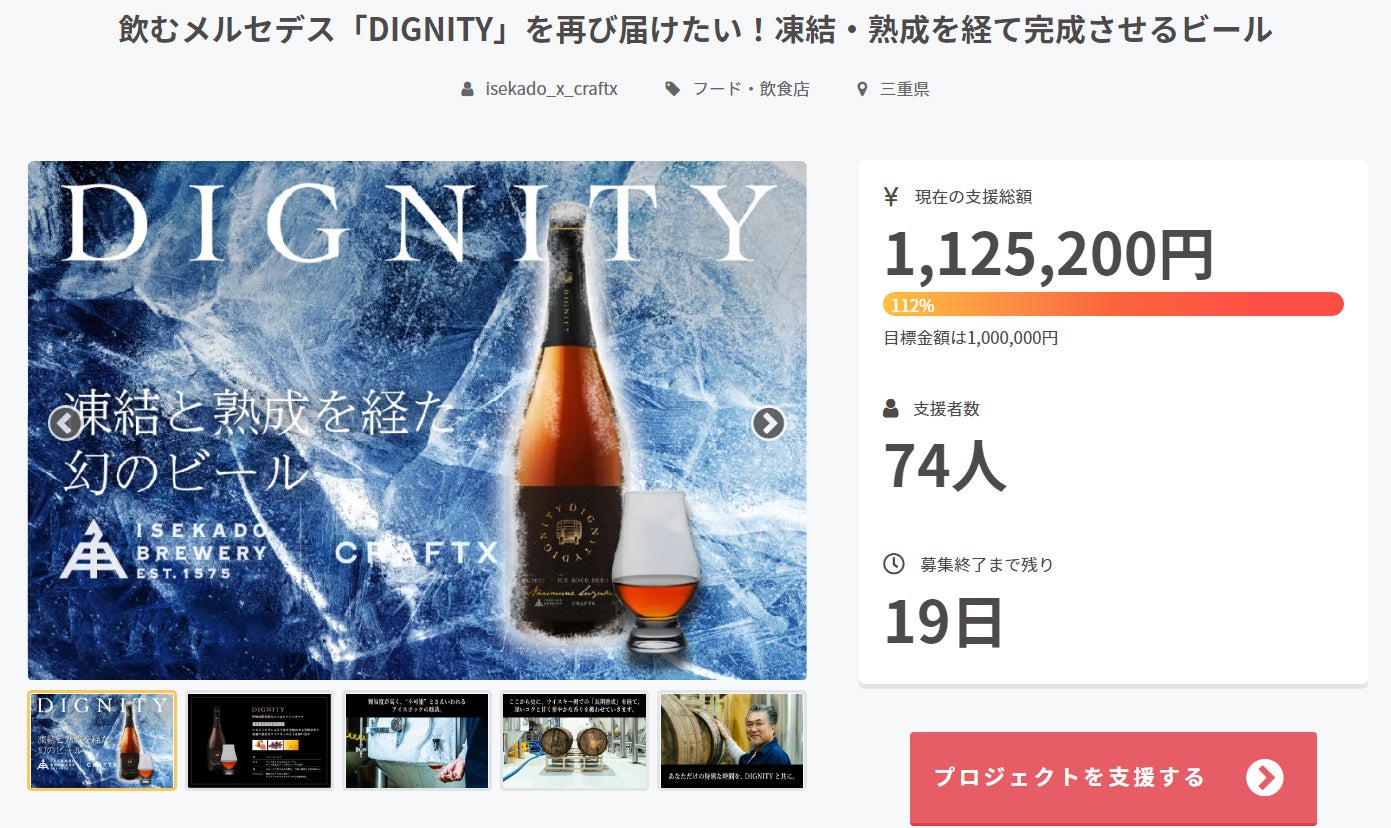Click the supporter person icon by 支援者数
1391x828 pixels.
click(x=892, y=409)
